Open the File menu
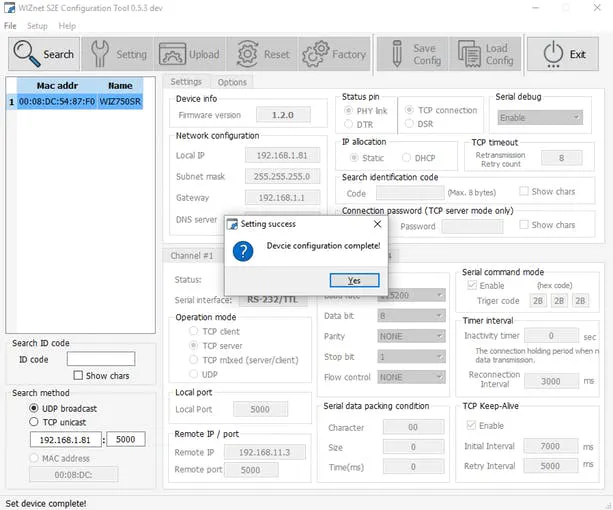 click(x=10, y=26)
